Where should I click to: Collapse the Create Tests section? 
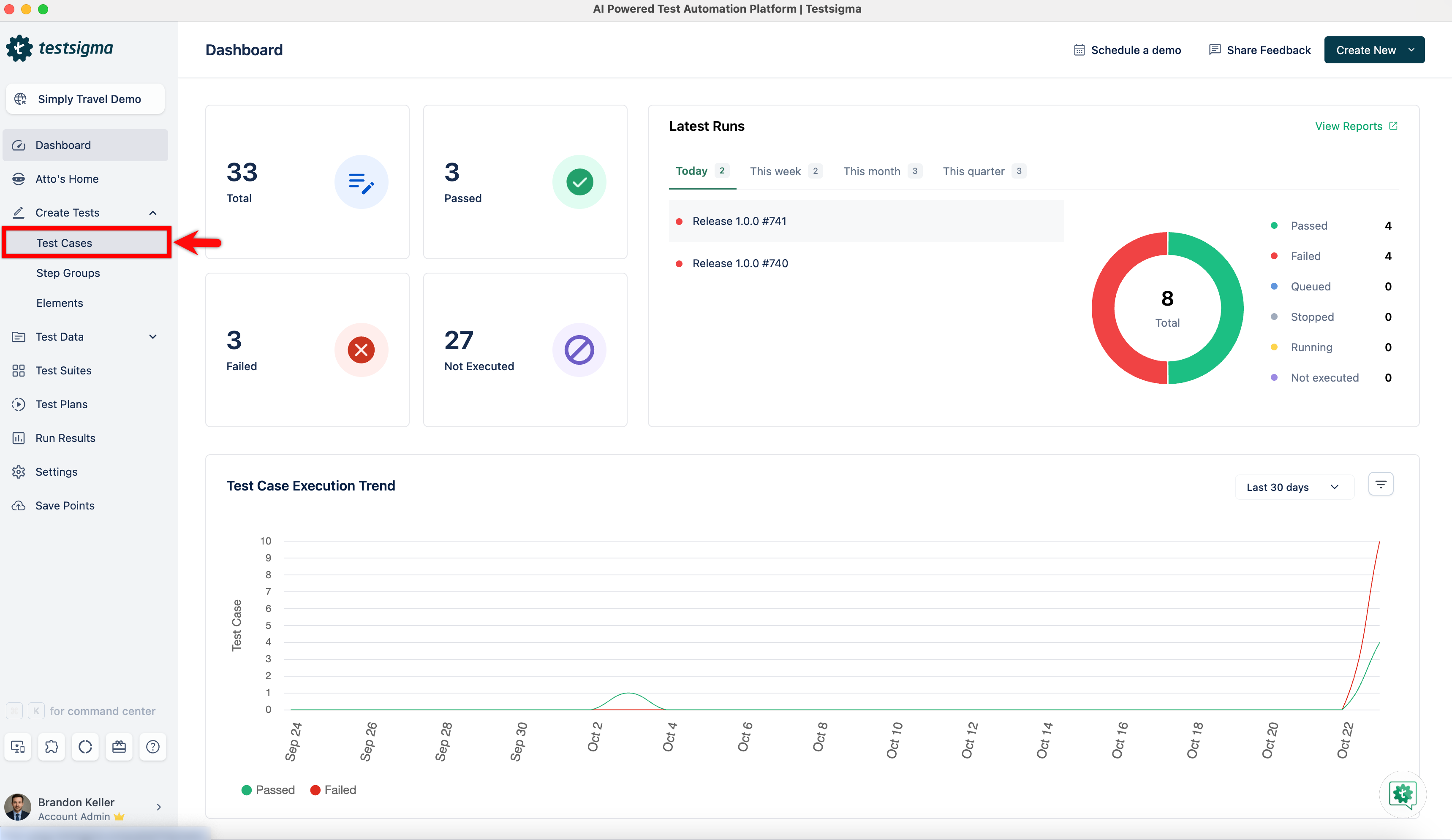pos(153,213)
